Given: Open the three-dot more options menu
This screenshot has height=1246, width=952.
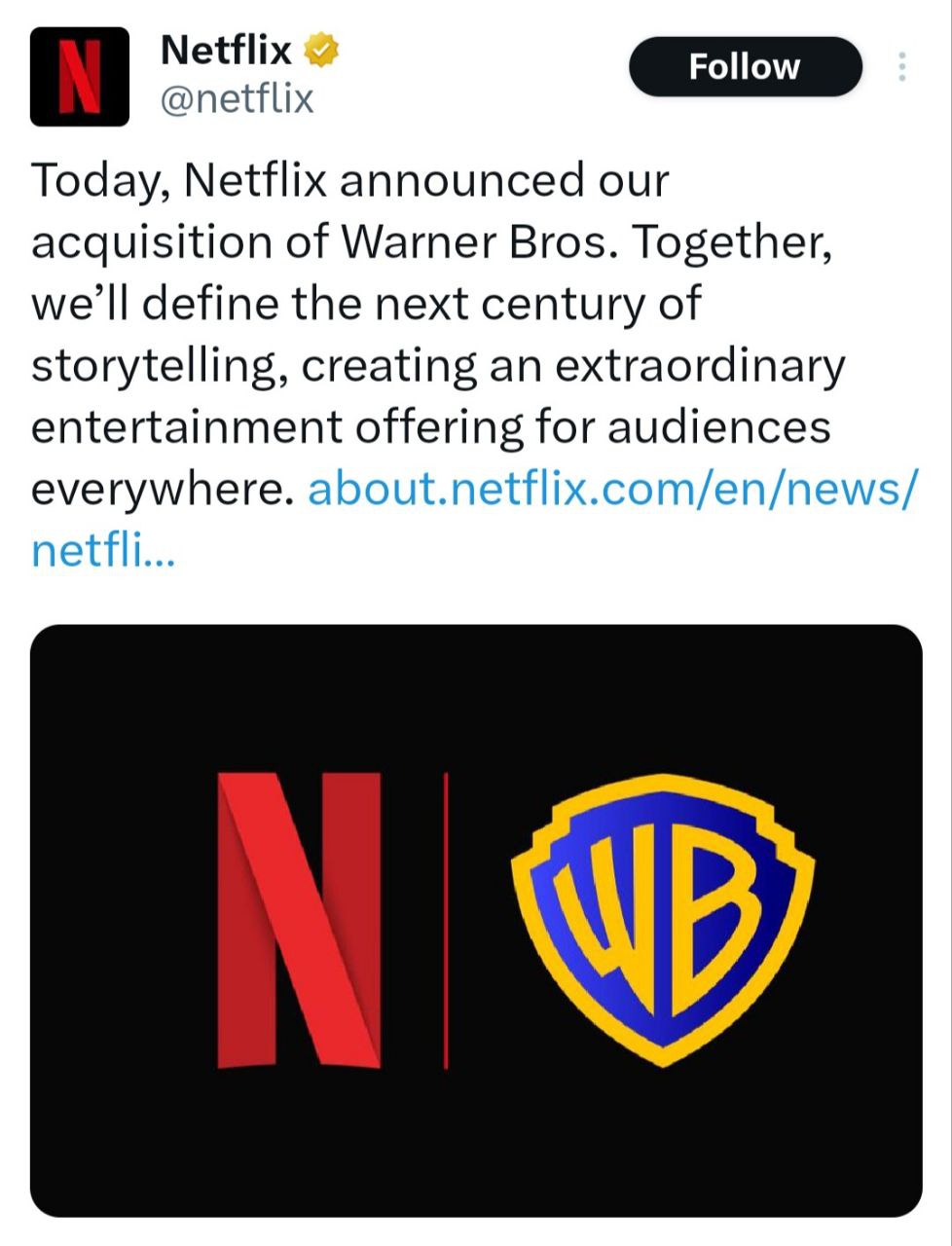Looking at the screenshot, I should pyautogui.click(x=902, y=66).
